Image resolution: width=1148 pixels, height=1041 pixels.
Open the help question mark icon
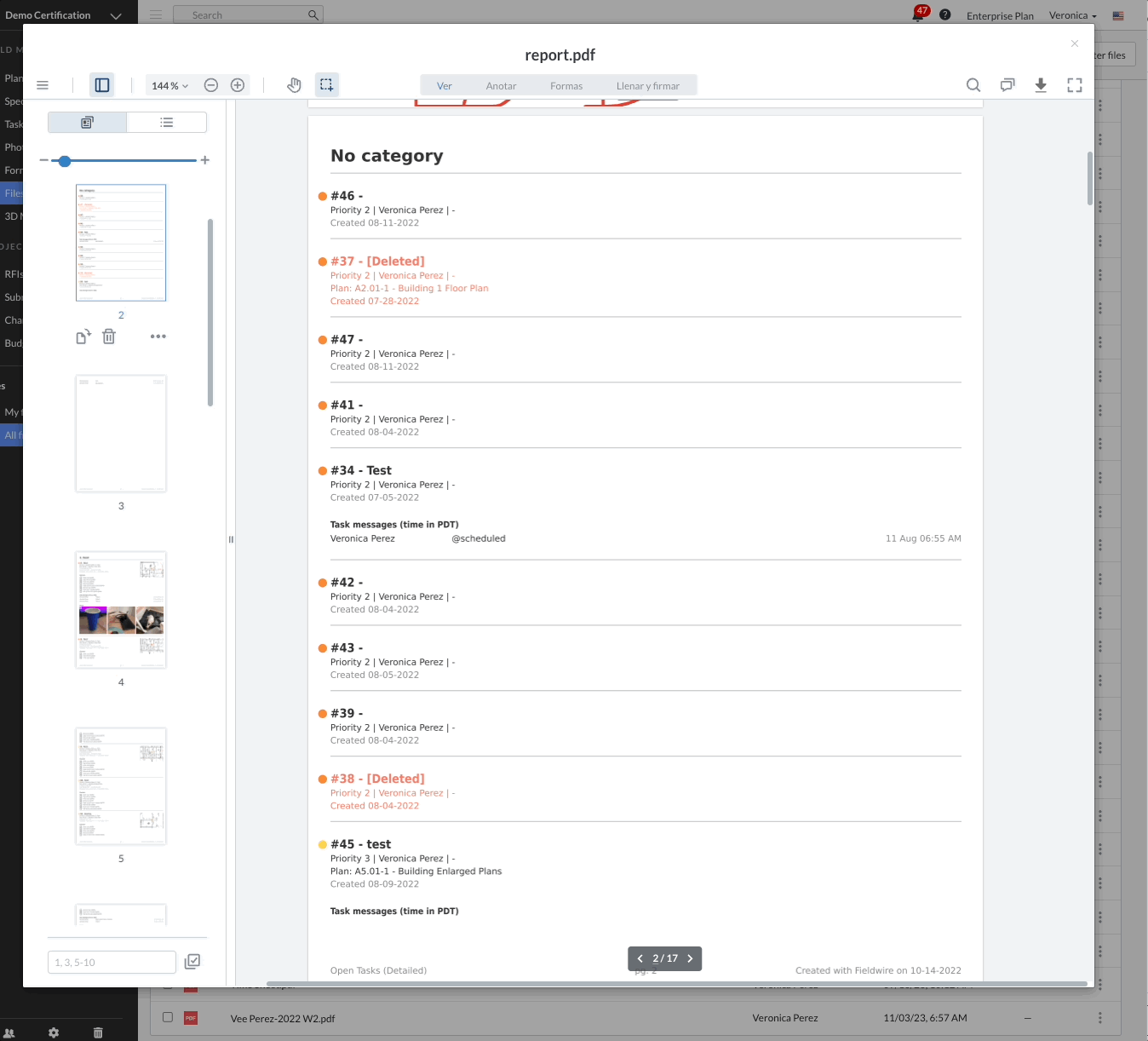tap(945, 14)
